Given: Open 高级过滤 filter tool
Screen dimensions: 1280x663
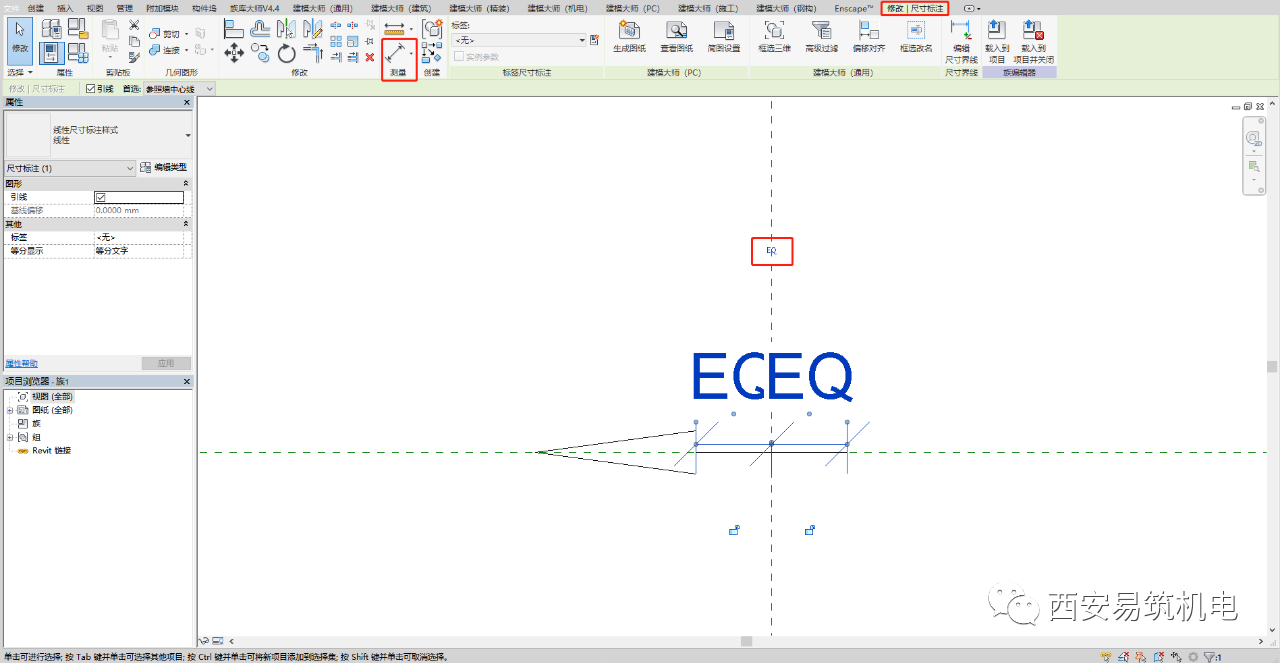Looking at the screenshot, I should pyautogui.click(x=821, y=36).
